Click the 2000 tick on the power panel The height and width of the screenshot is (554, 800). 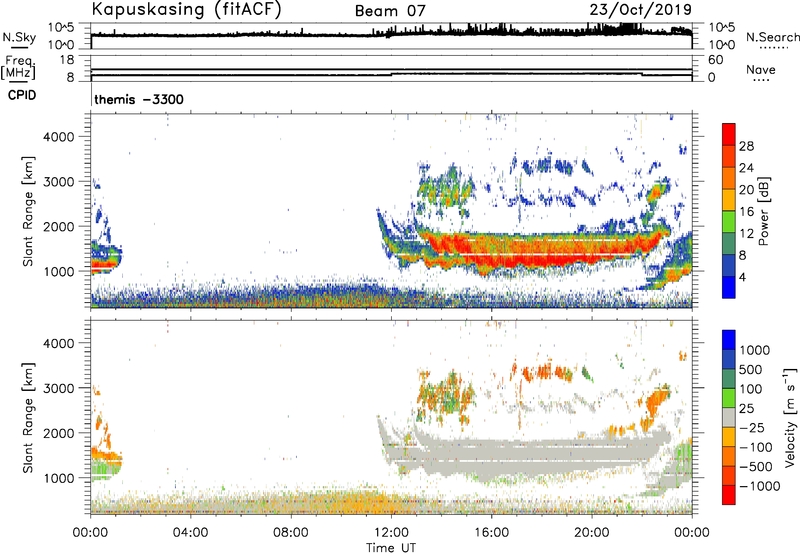pyautogui.click(x=59, y=227)
